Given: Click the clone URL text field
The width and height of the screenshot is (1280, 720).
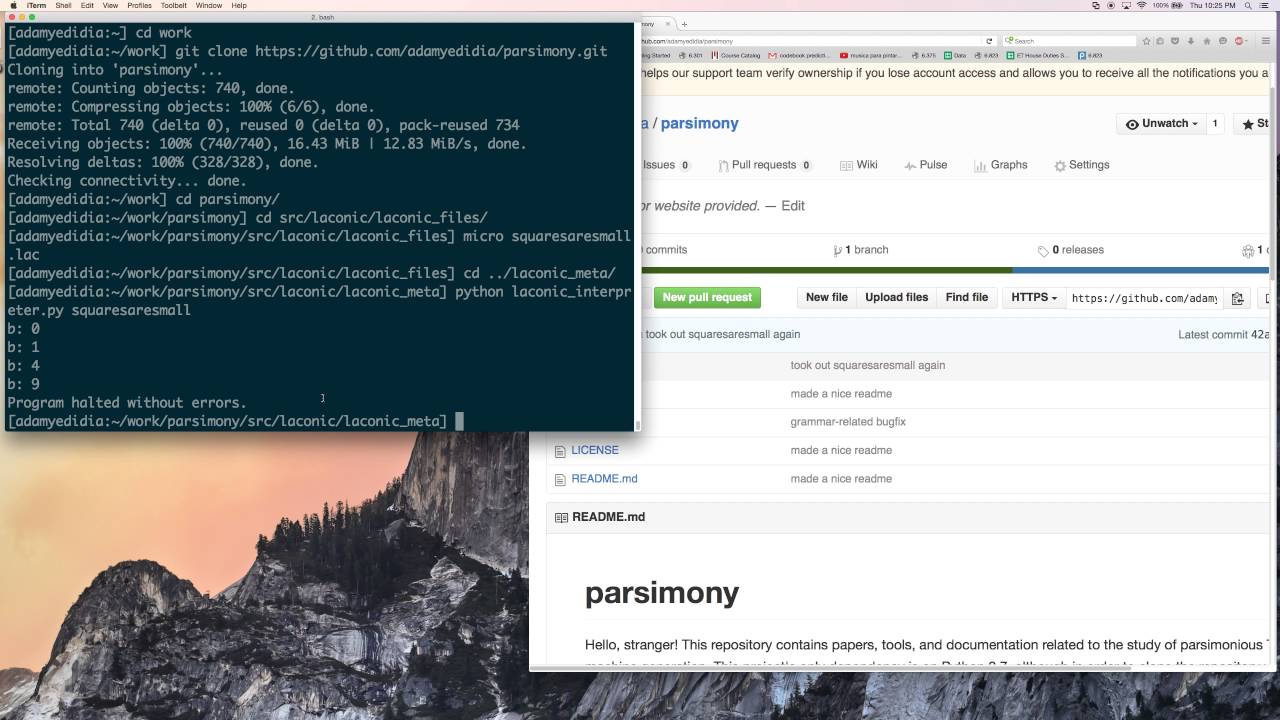Looking at the screenshot, I should tap(1145, 297).
